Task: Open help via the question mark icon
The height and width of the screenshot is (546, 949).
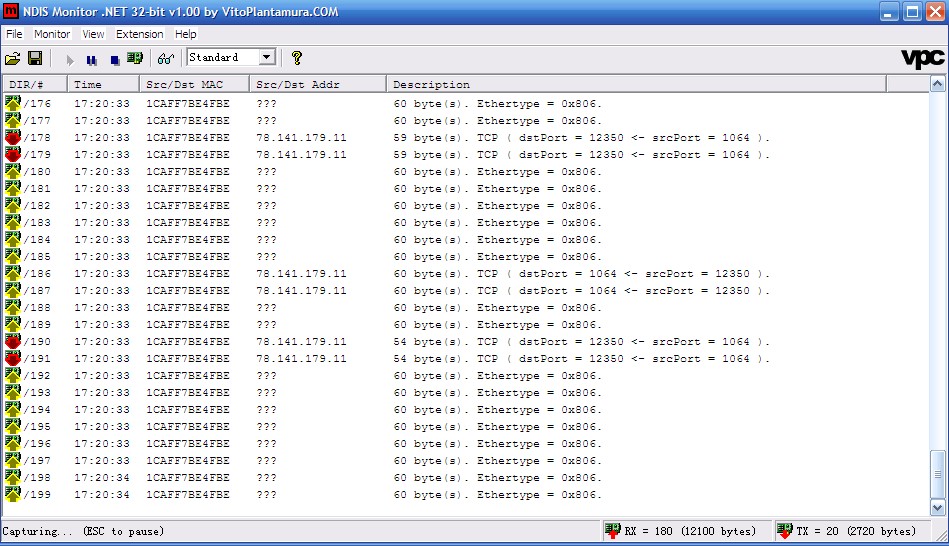Action: [297, 58]
